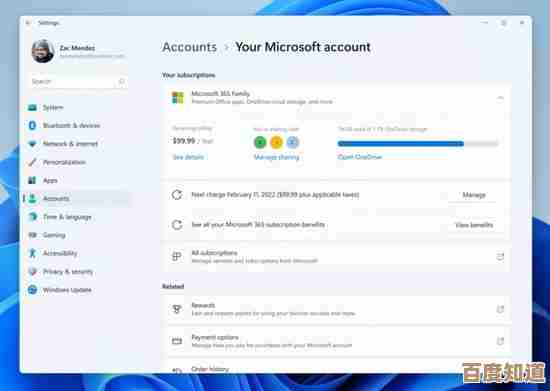The width and height of the screenshot is (550, 391).
Task: Click the subscription benefits refresh icon
Action: pyautogui.click(x=177, y=225)
